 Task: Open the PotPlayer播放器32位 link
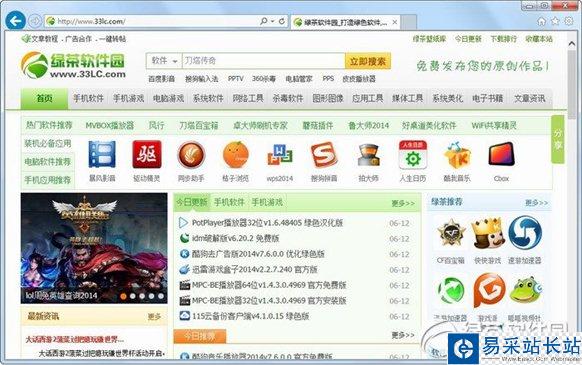(267, 223)
